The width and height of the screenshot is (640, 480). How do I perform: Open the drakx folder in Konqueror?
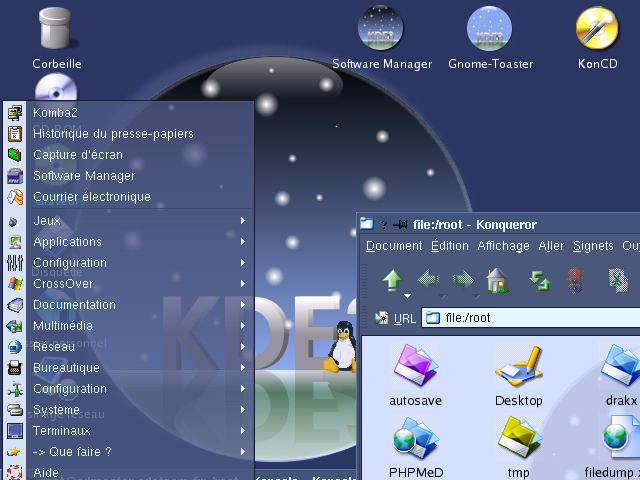point(620,366)
